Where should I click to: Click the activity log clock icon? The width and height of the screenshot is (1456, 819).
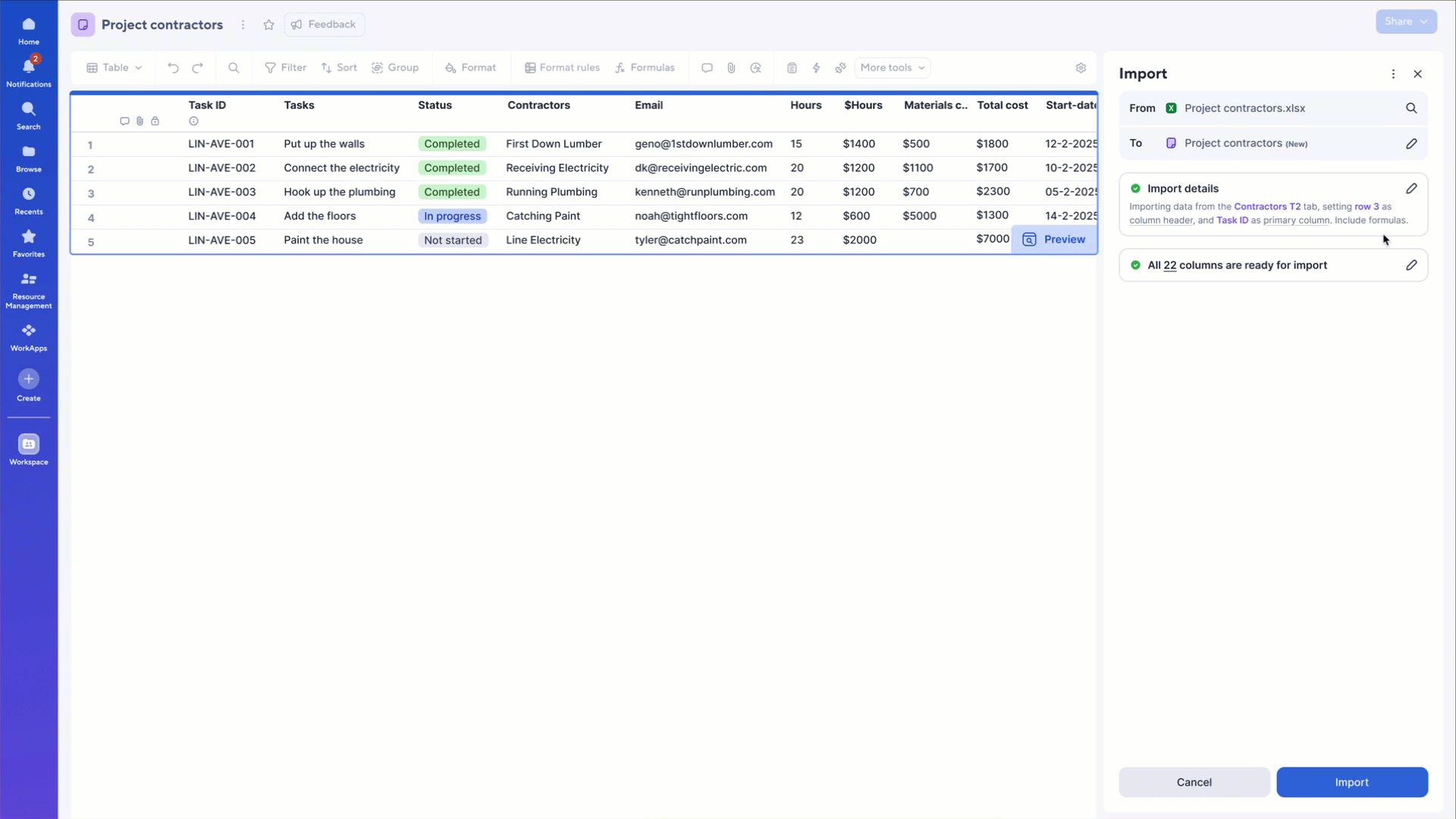click(x=755, y=67)
